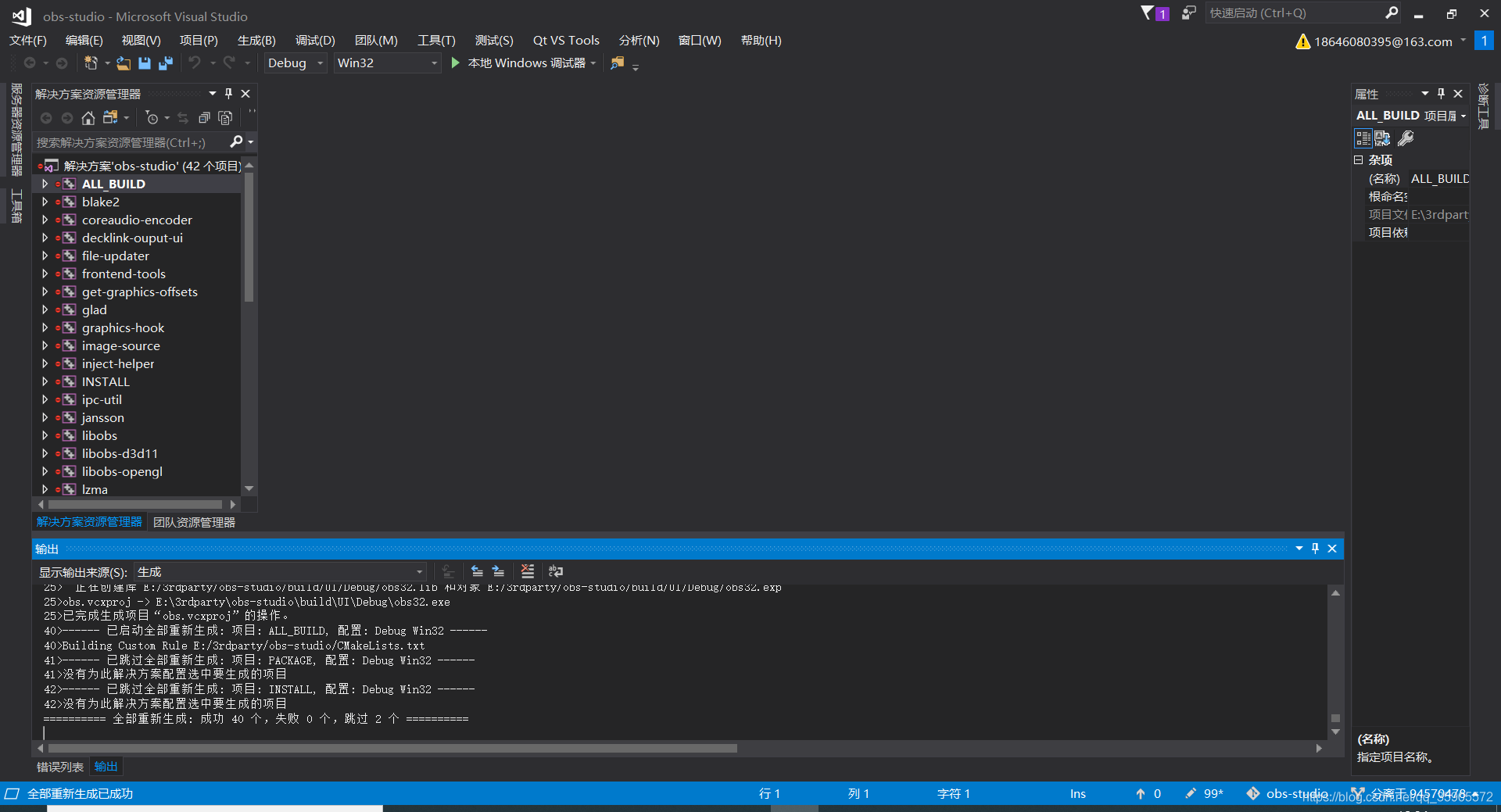The width and height of the screenshot is (1501, 812).
Task: Collapse all nodes in Solution Explorer
Action: coord(204,118)
